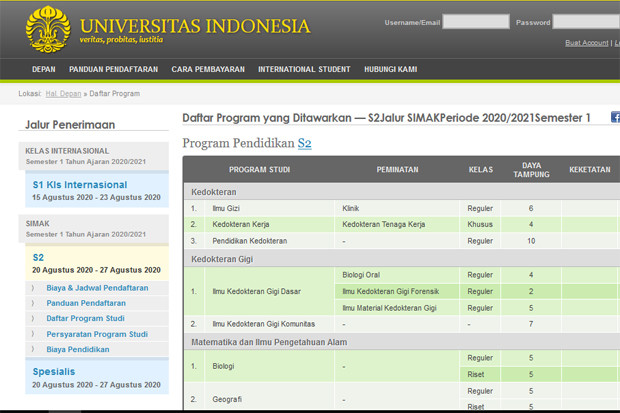The height and width of the screenshot is (413, 620).
Task: Click the Ilmu Material Kedokteran Gigi cell
Action: coord(397,308)
